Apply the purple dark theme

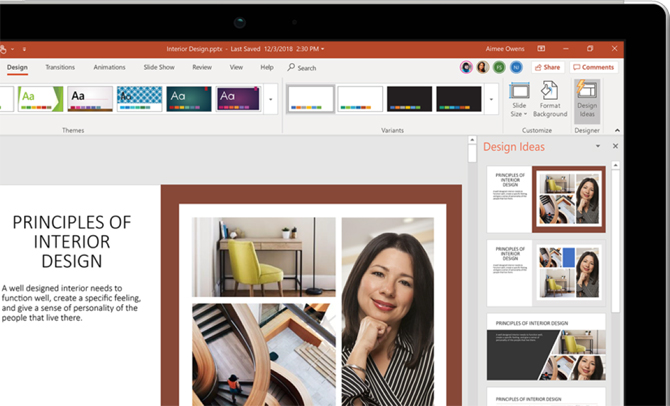point(238,98)
